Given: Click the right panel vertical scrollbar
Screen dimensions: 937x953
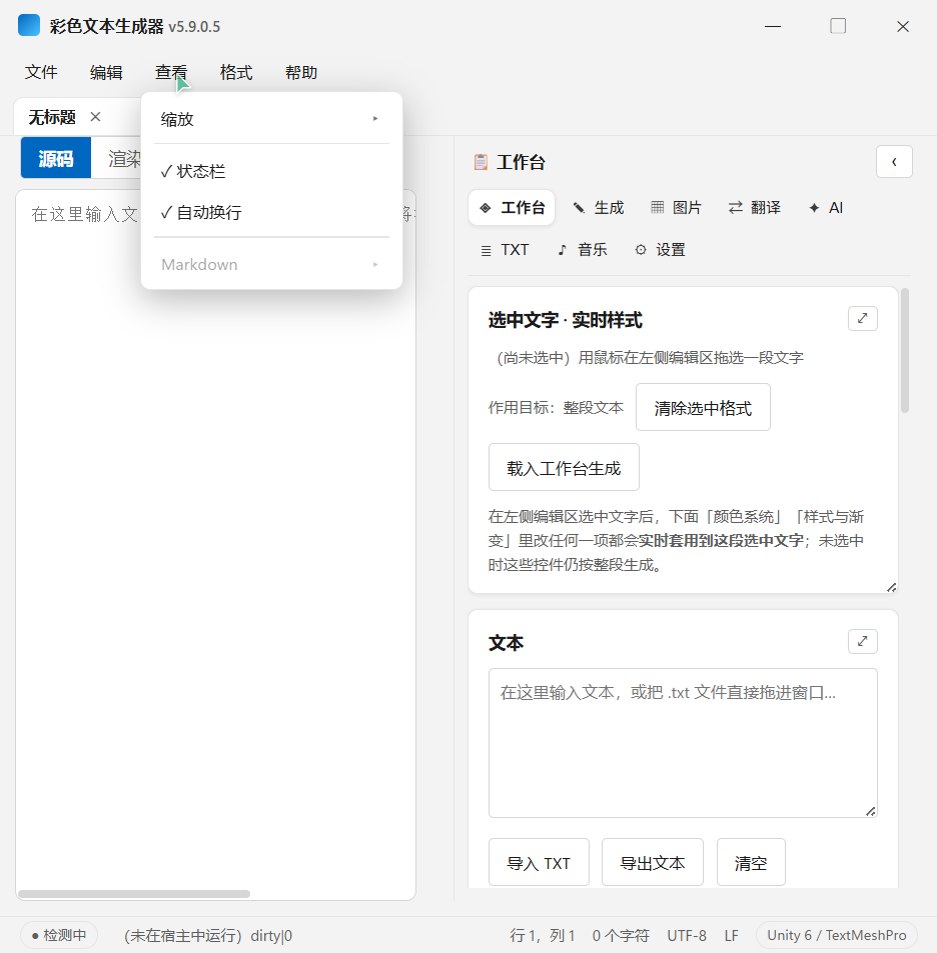Looking at the screenshot, I should click(905, 351).
